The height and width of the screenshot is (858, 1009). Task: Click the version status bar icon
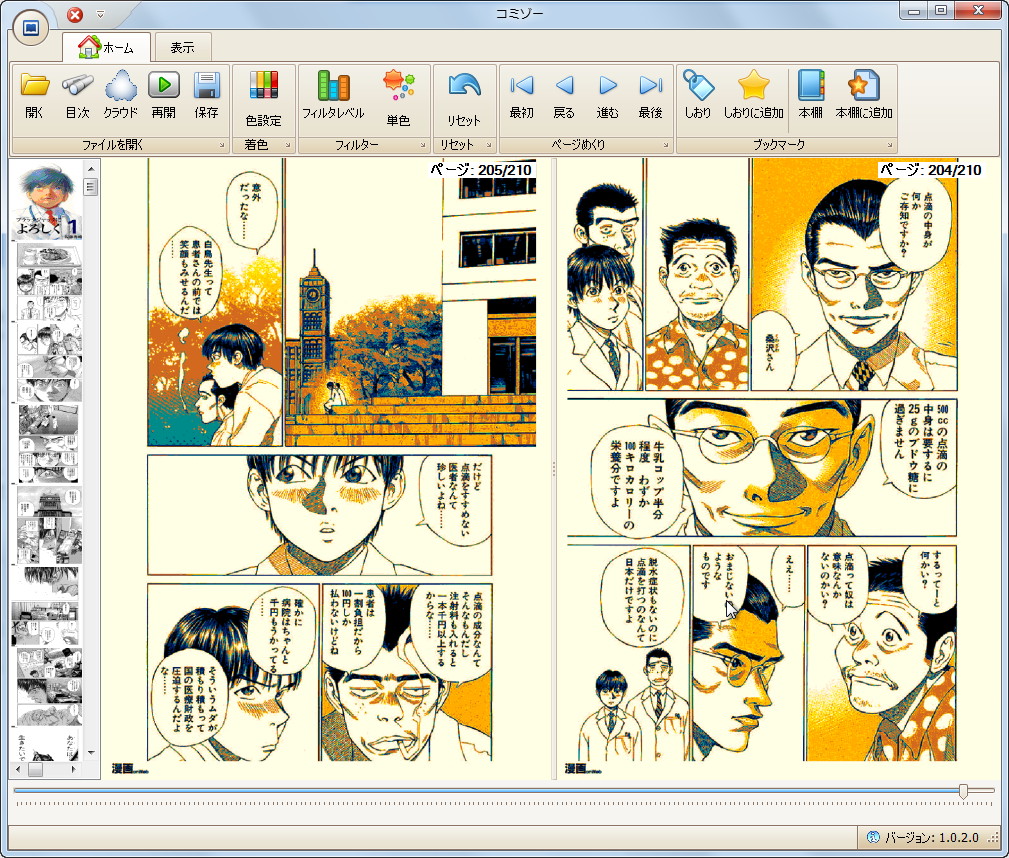(x=873, y=837)
